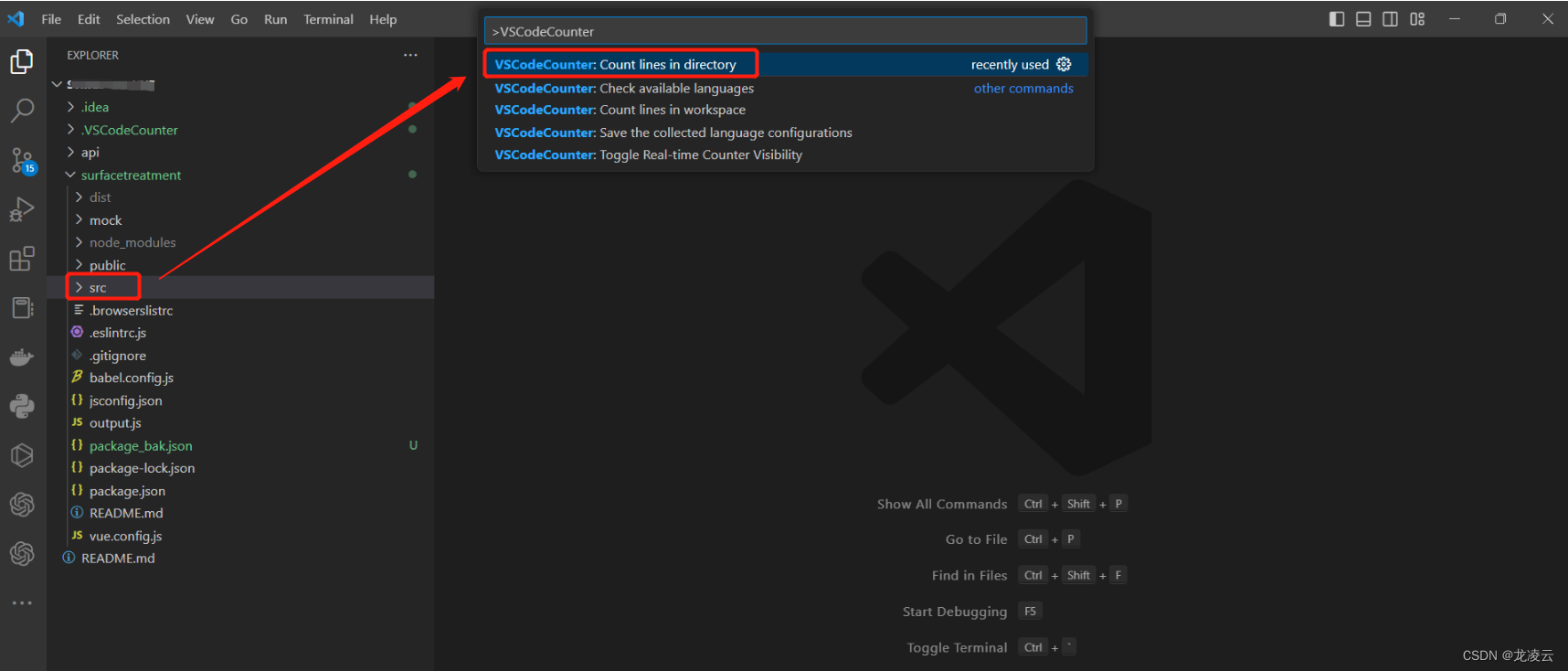The width and height of the screenshot is (1568, 671).
Task: Select VSCodeCounter: Check available languages
Action: click(x=785, y=88)
